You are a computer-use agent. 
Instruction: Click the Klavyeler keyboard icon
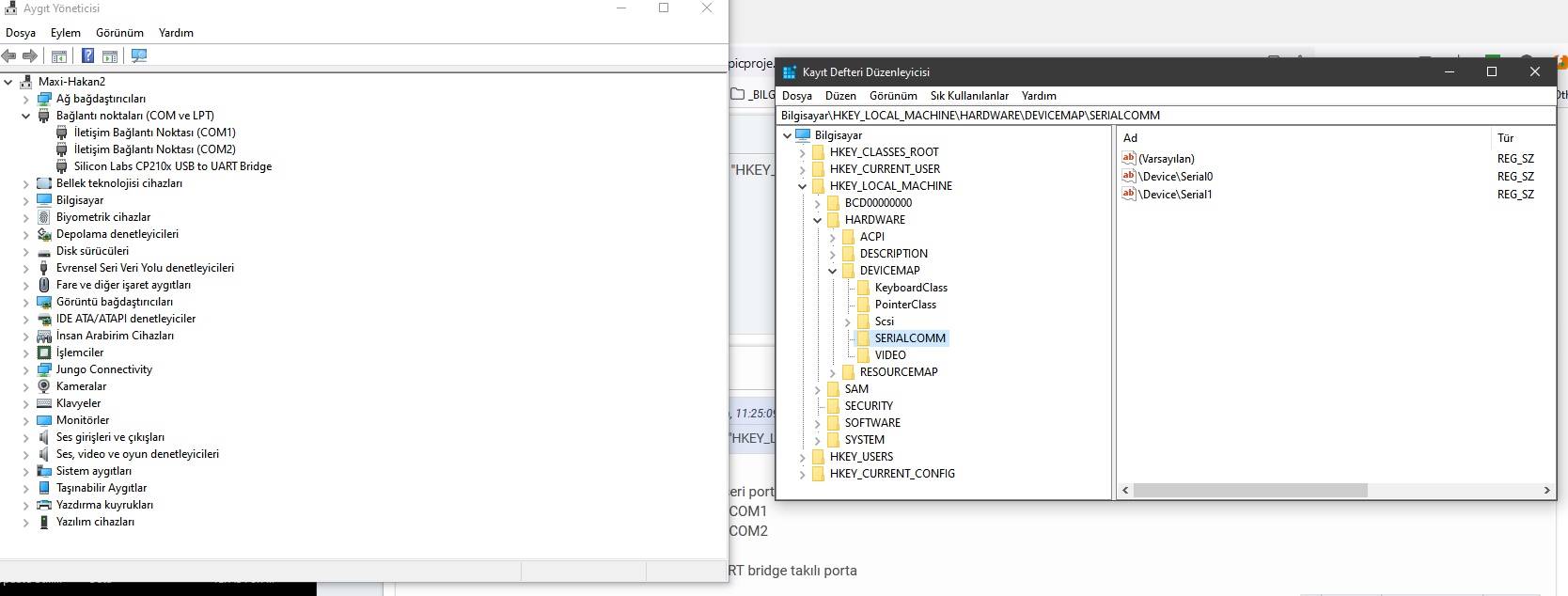pos(44,403)
